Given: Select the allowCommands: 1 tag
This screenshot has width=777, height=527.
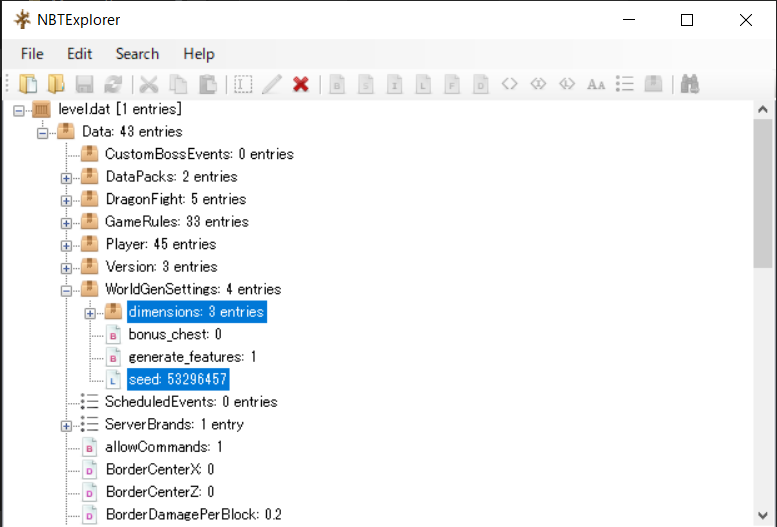Looking at the screenshot, I should [164, 447].
